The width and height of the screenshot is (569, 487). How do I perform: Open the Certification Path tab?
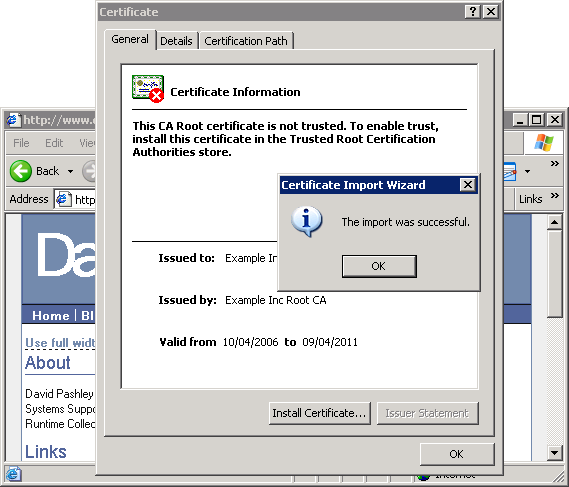[x=246, y=41]
